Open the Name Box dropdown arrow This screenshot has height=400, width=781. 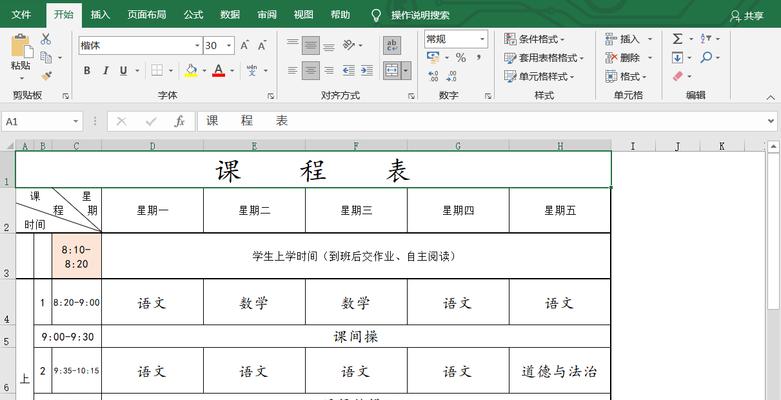76,121
